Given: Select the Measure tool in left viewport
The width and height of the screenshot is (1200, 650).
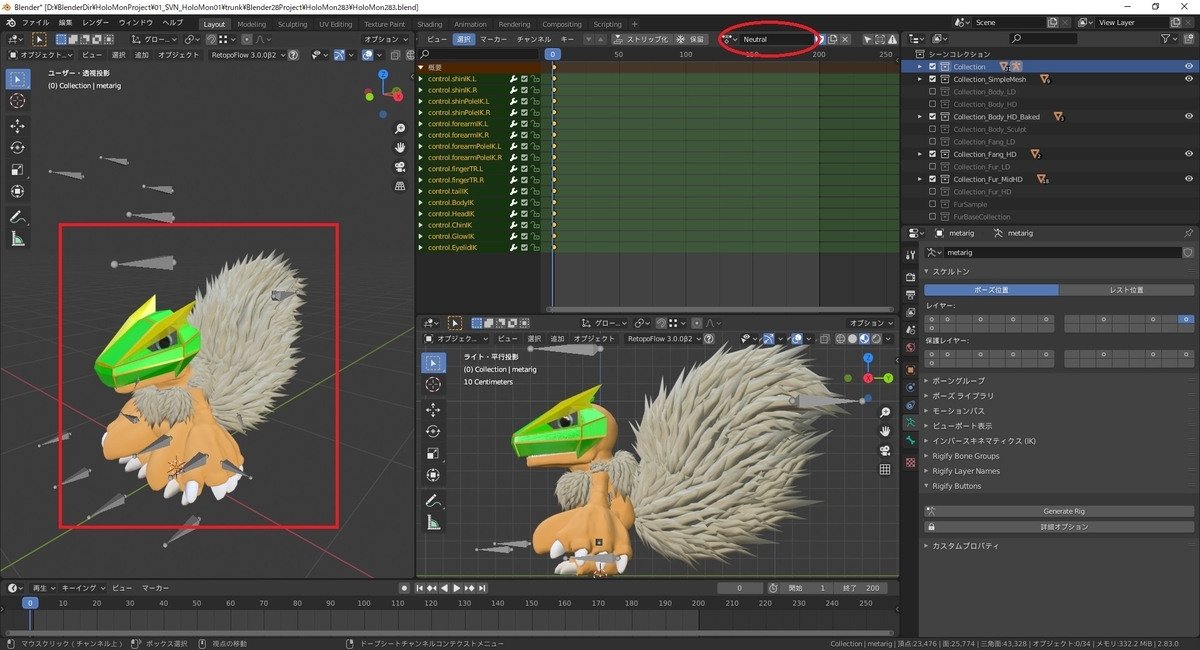Looking at the screenshot, I should 18,239.
